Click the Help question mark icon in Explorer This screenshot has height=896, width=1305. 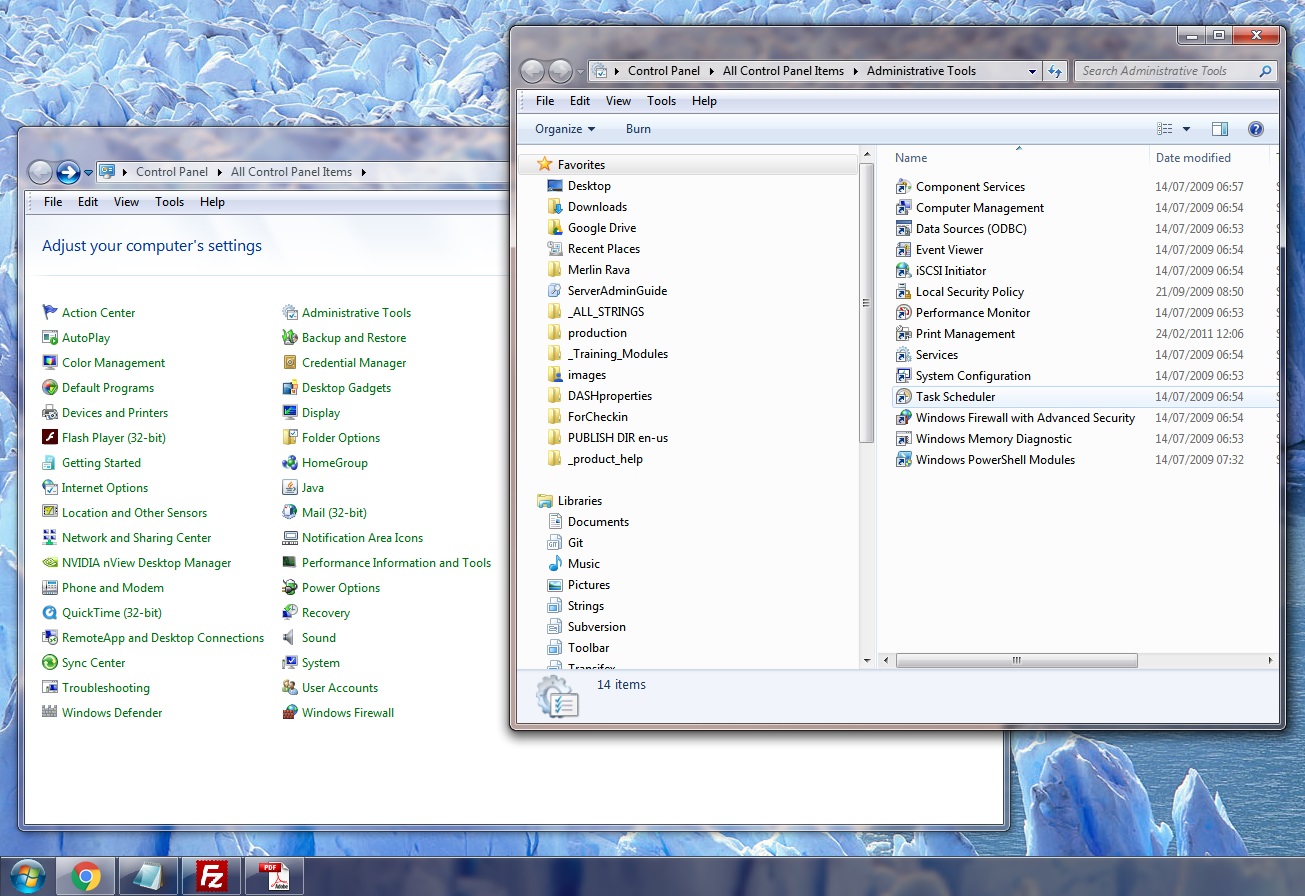click(1256, 129)
